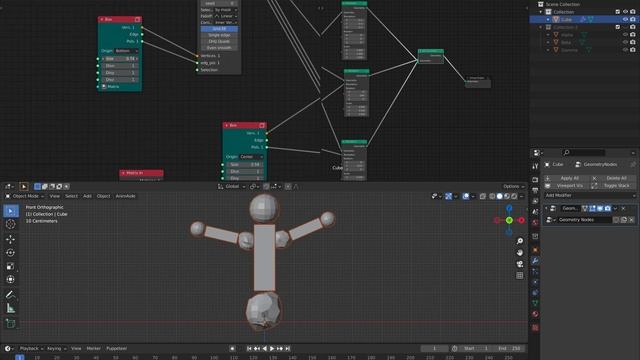Viewport: 640px width, 360px height.
Task: Click the viewport pan hand icon
Action: (520, 253)
